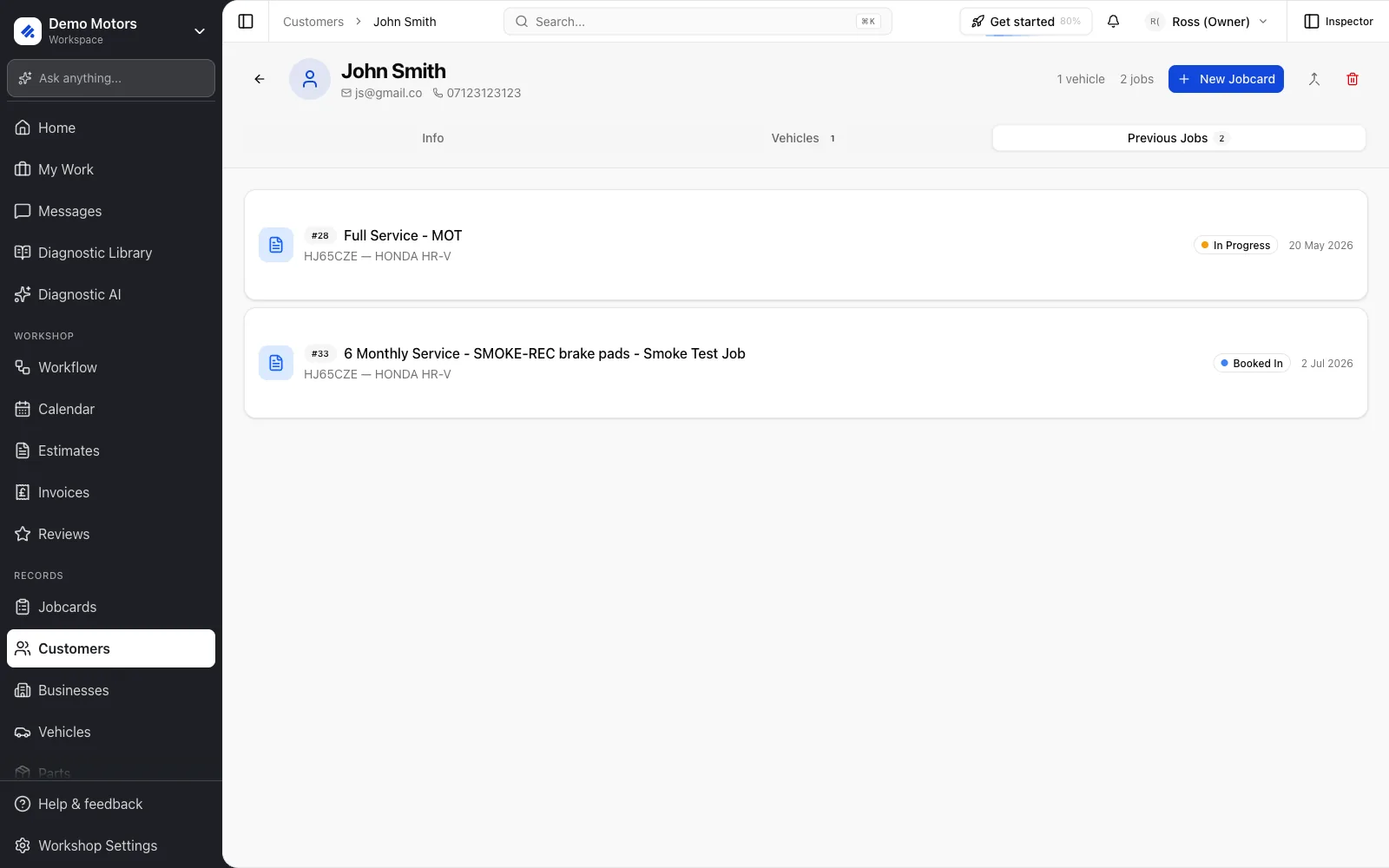Open the Diagnostic Library
1389x868 pixels.
coord(111,253)
